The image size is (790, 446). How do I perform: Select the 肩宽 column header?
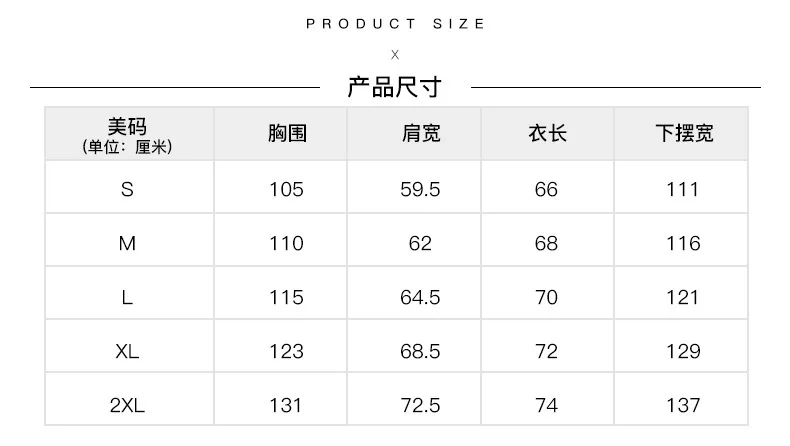pyautogui.click(x=421, y=134)
